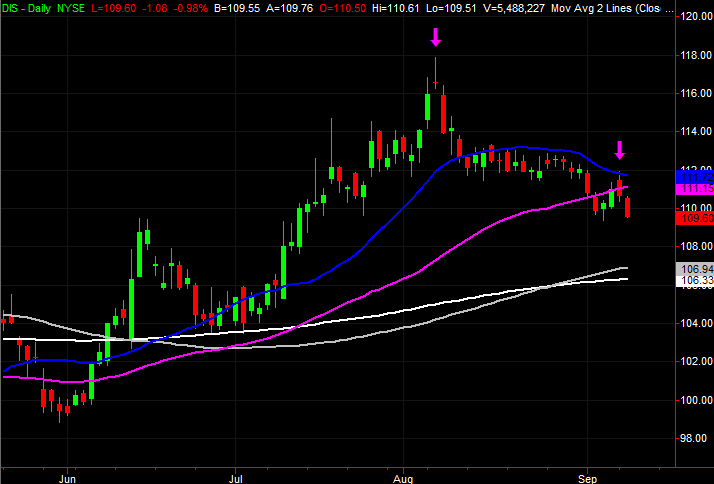This screenshot has height=484, width=714.
Task: Click the -1.08 net change value
Action: tap(155, 8)
